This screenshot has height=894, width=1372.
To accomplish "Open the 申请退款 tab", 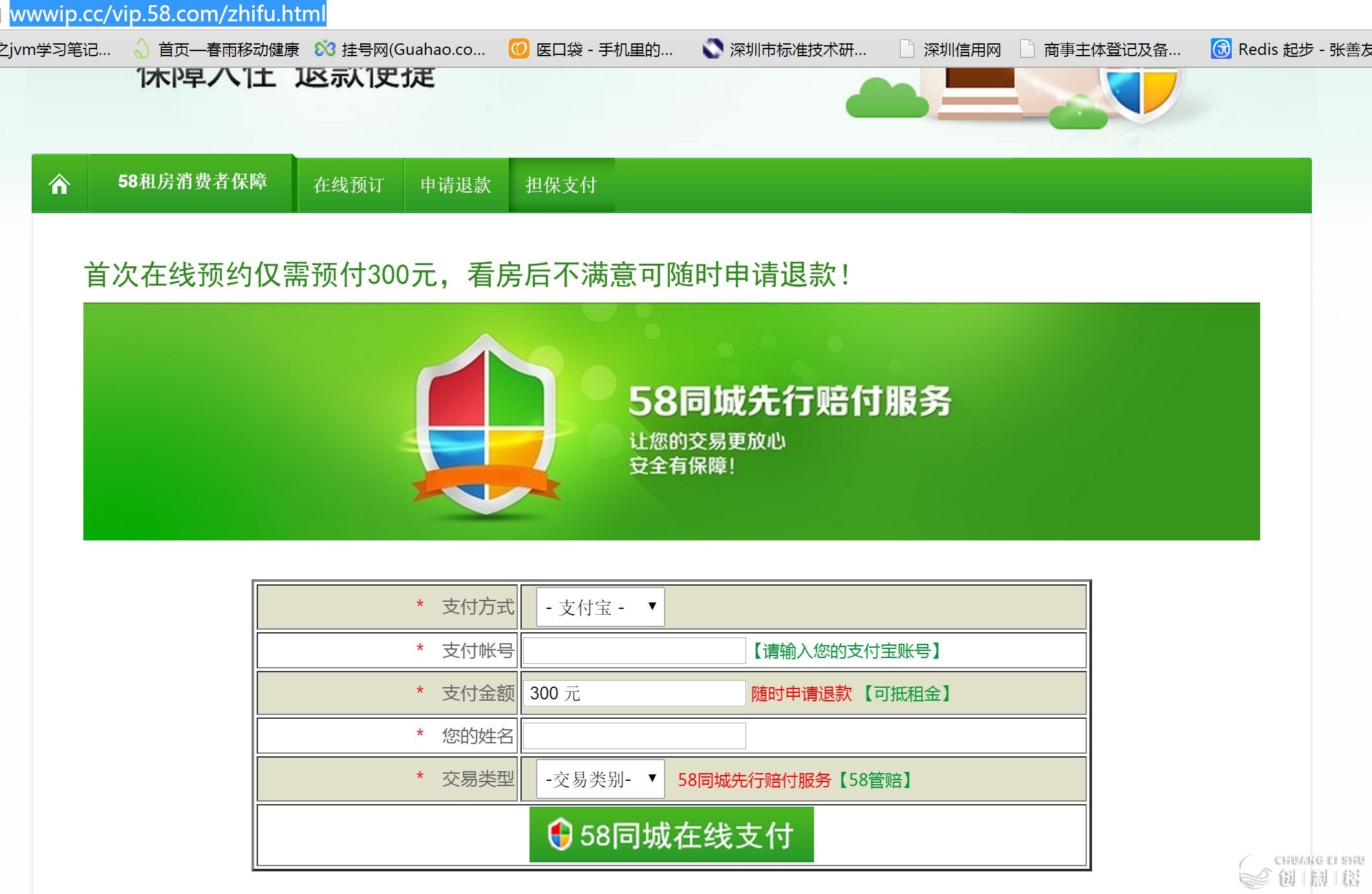I will pyautogui.click(x=456, y=185).
